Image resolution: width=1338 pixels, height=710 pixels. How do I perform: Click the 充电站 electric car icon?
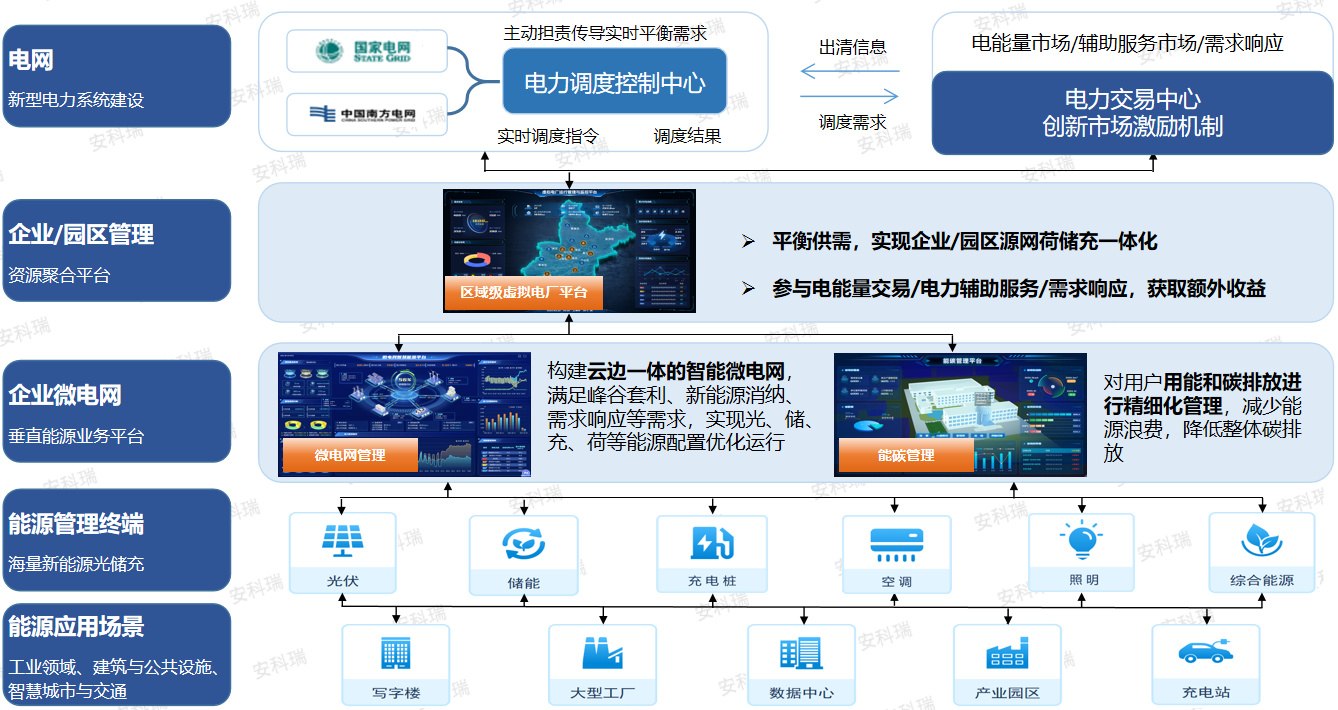click(1205, 653)
